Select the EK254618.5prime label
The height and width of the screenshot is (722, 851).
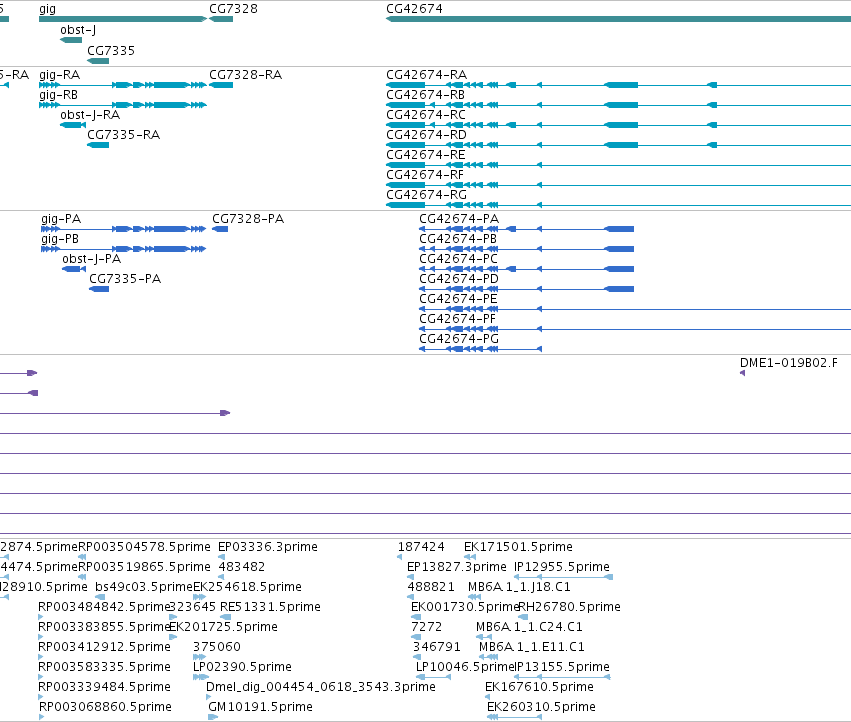(x=247, y=587)
